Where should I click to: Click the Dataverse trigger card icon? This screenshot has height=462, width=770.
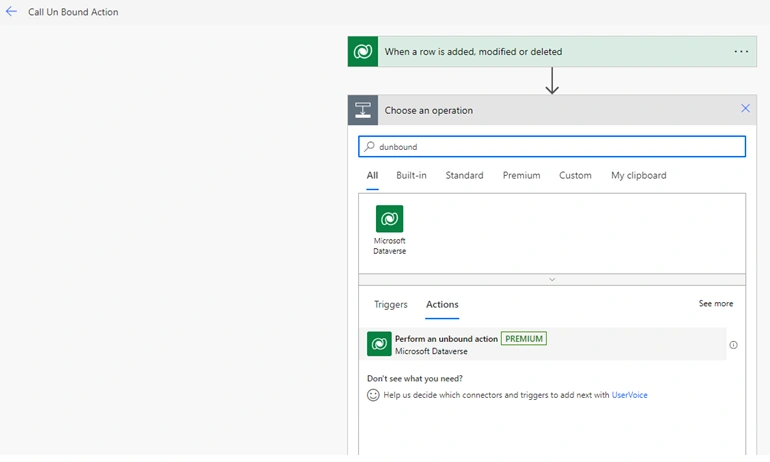click(x=363, y=52)
